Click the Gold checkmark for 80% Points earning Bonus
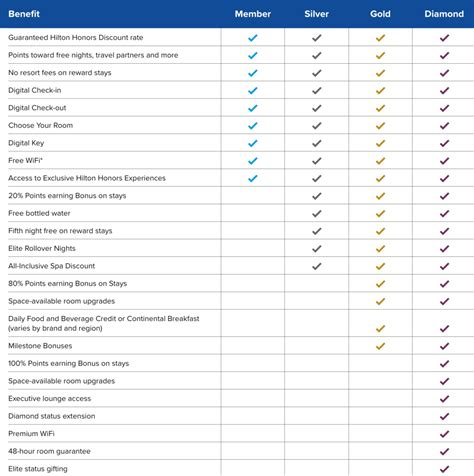 click(380, 284)
